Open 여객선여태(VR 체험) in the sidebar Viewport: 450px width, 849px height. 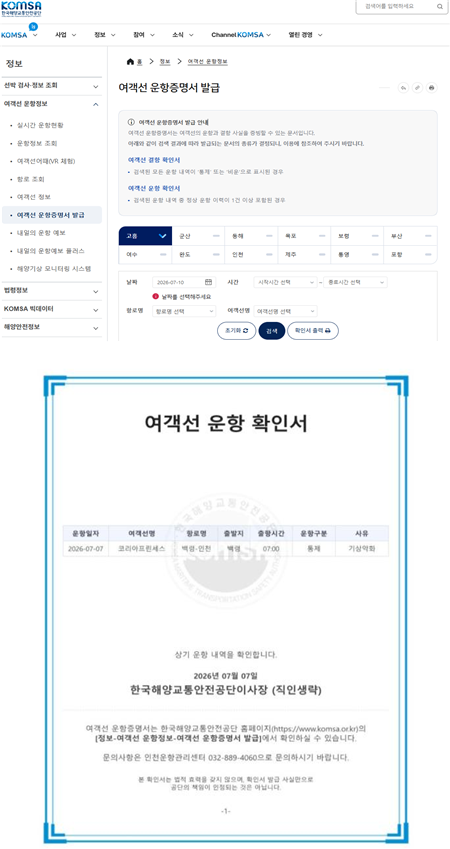[x=47, y=161]
